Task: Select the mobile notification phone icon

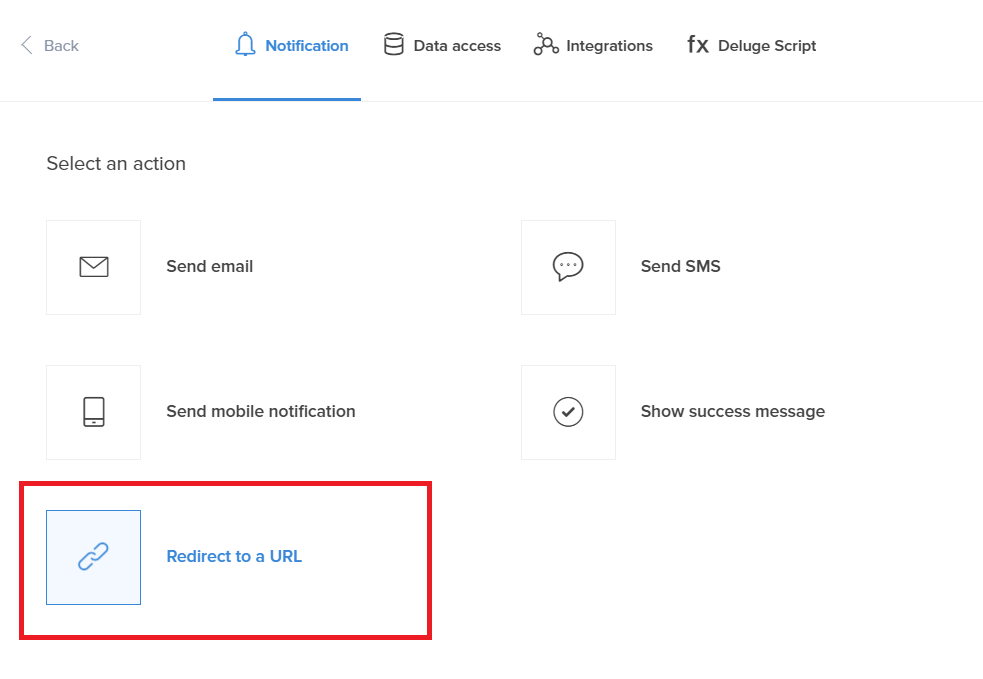Action: click(93, 413)
